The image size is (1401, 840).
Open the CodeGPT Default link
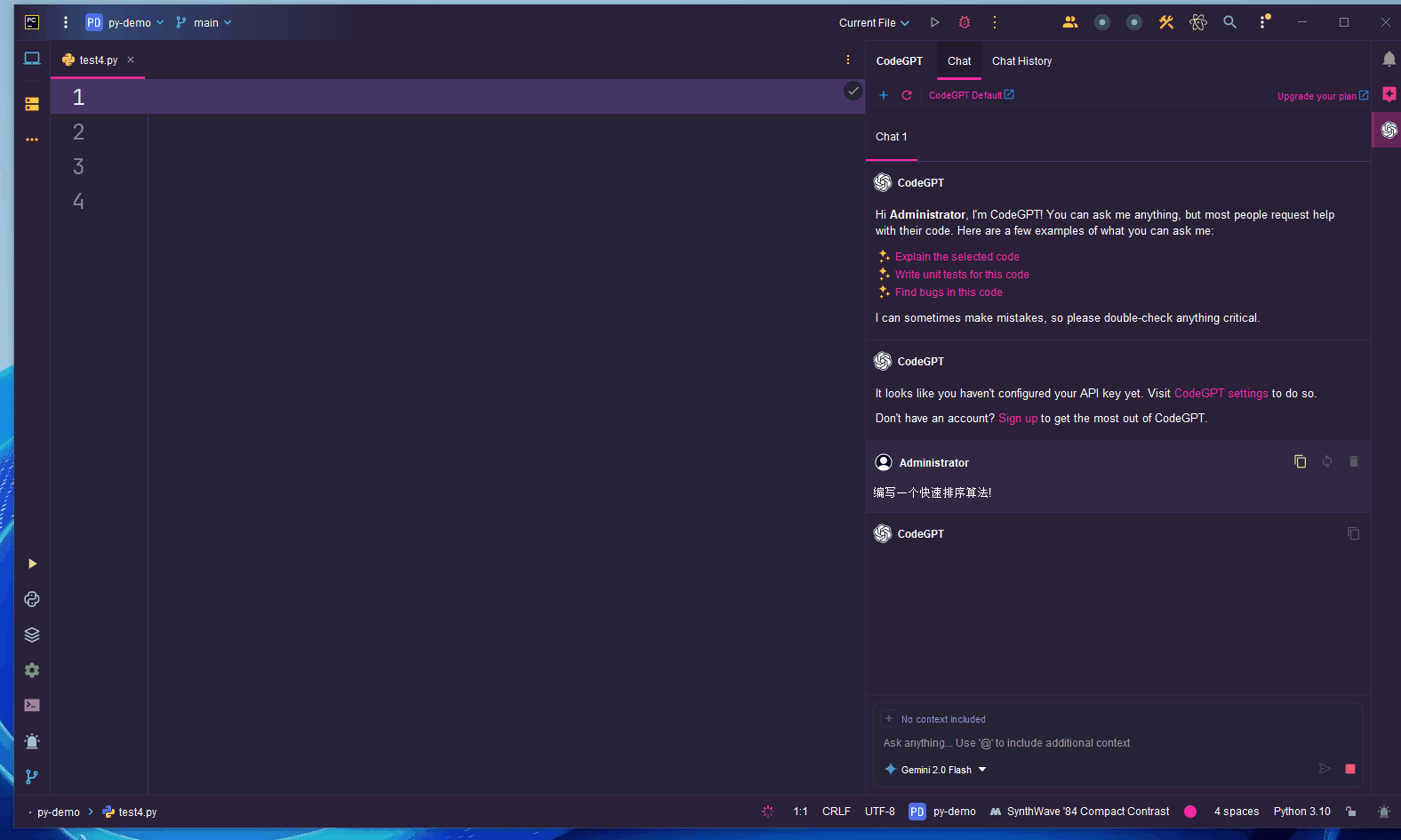click(x=971, y=95)
